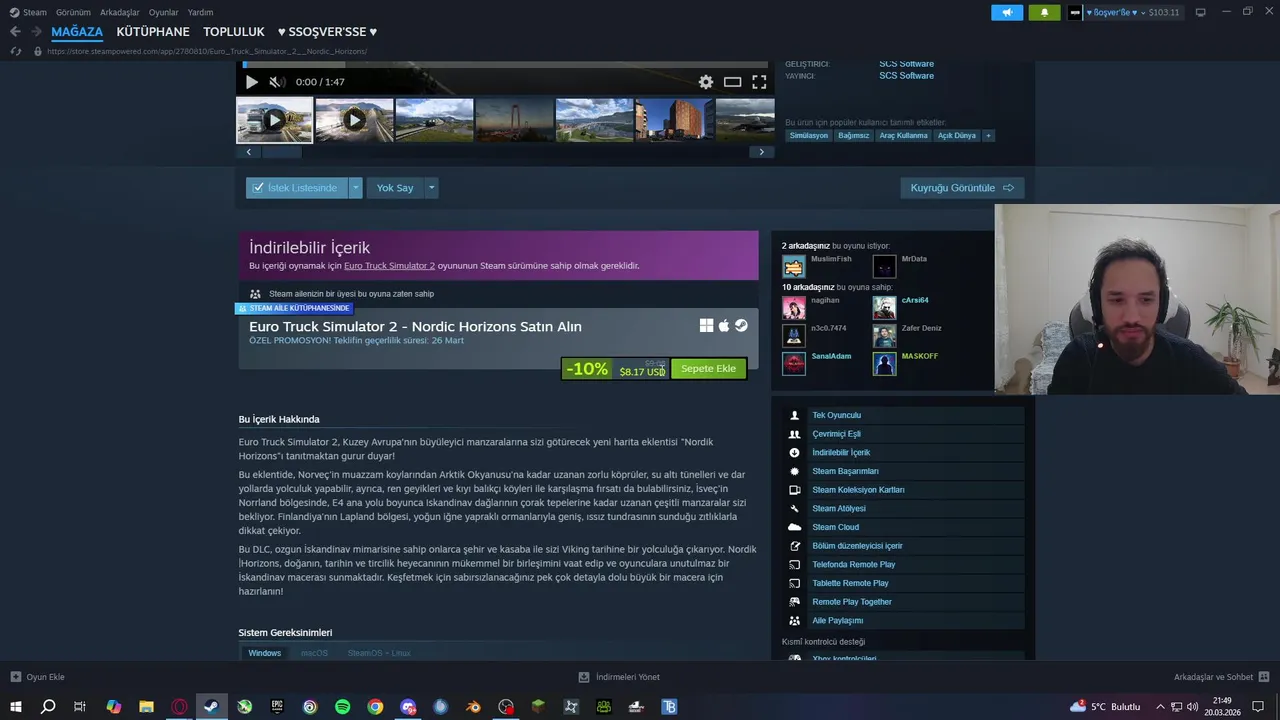Play the trailer video
The height and width of the screenshot is (720, 1280).
click(x=252, y=82)
